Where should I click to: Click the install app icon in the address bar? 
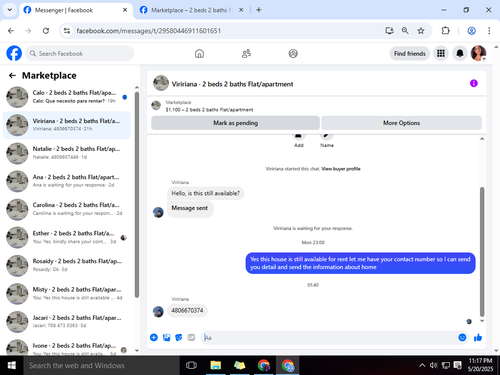389,31
